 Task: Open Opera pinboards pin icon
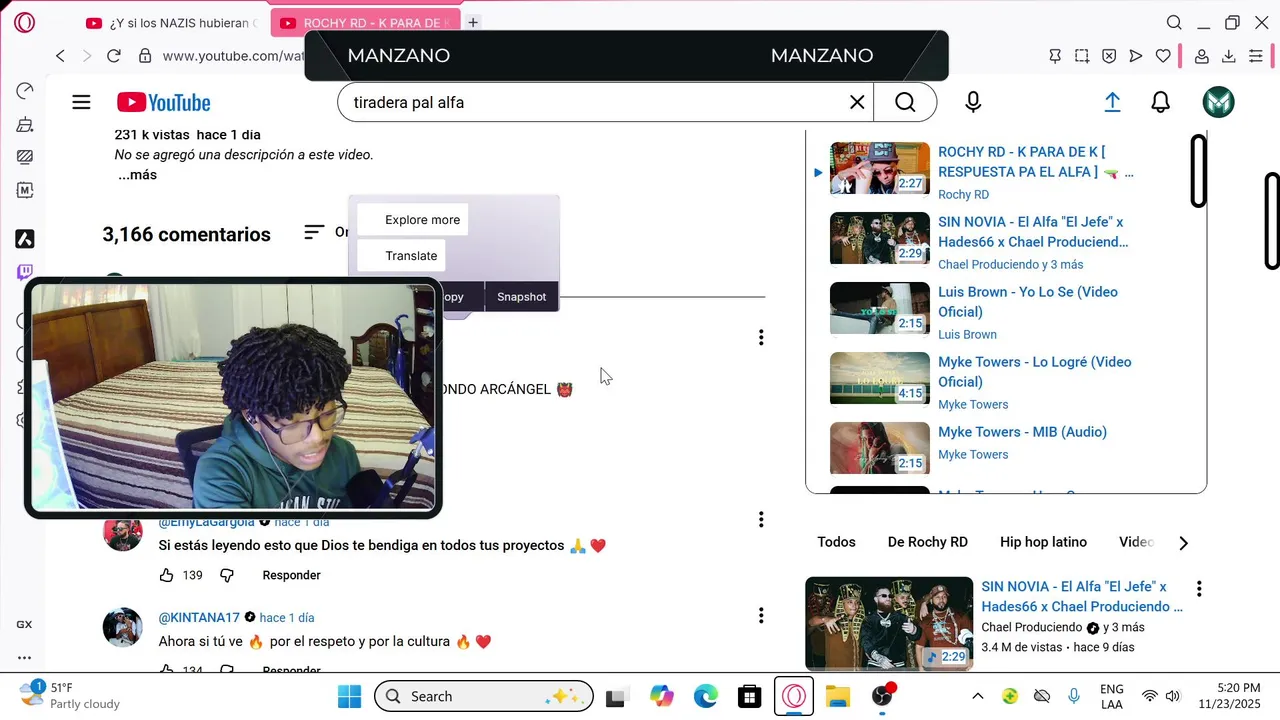click(x=1055, y=56)
